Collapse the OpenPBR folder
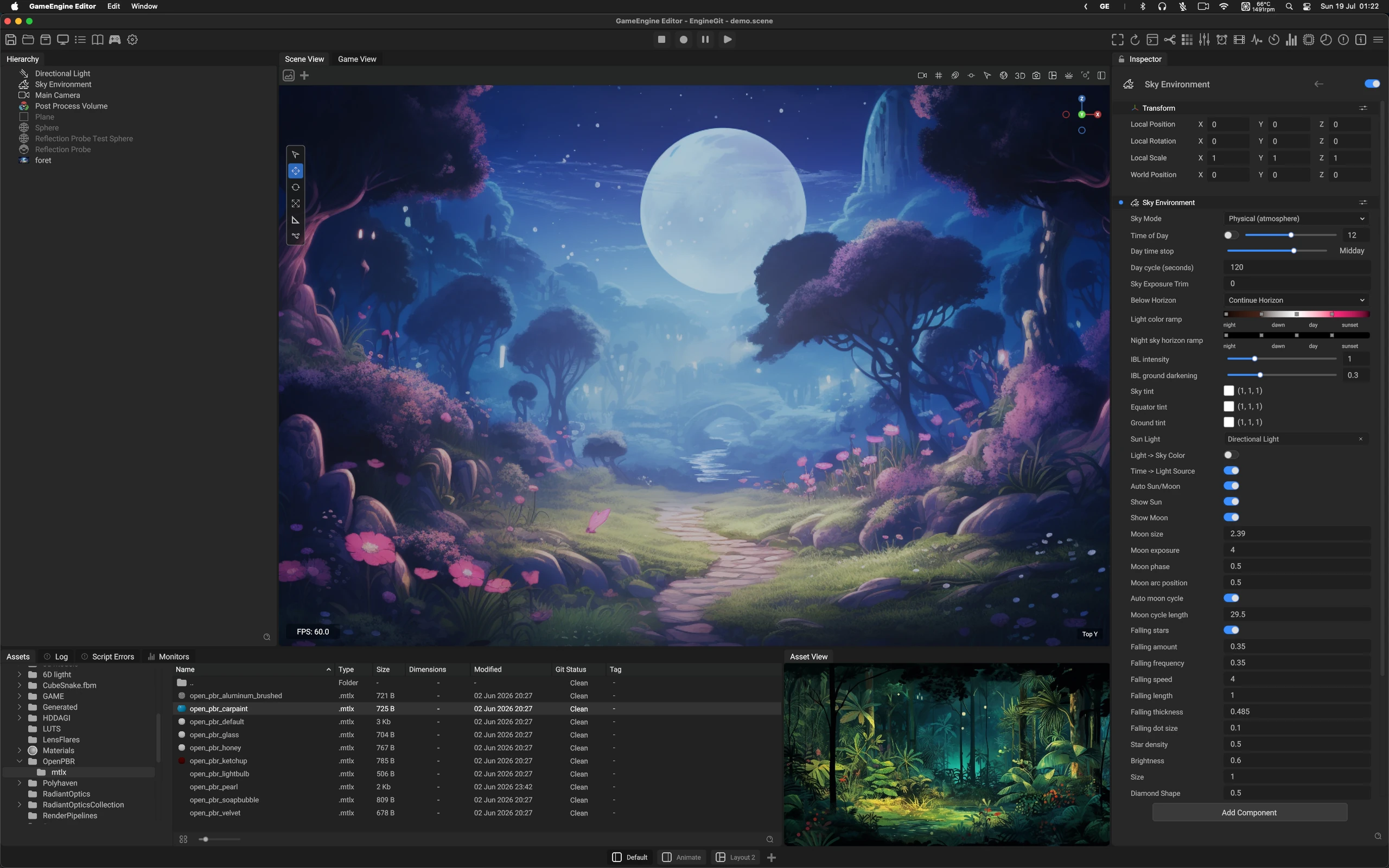 pyautogui.click(x=19, y=761)
